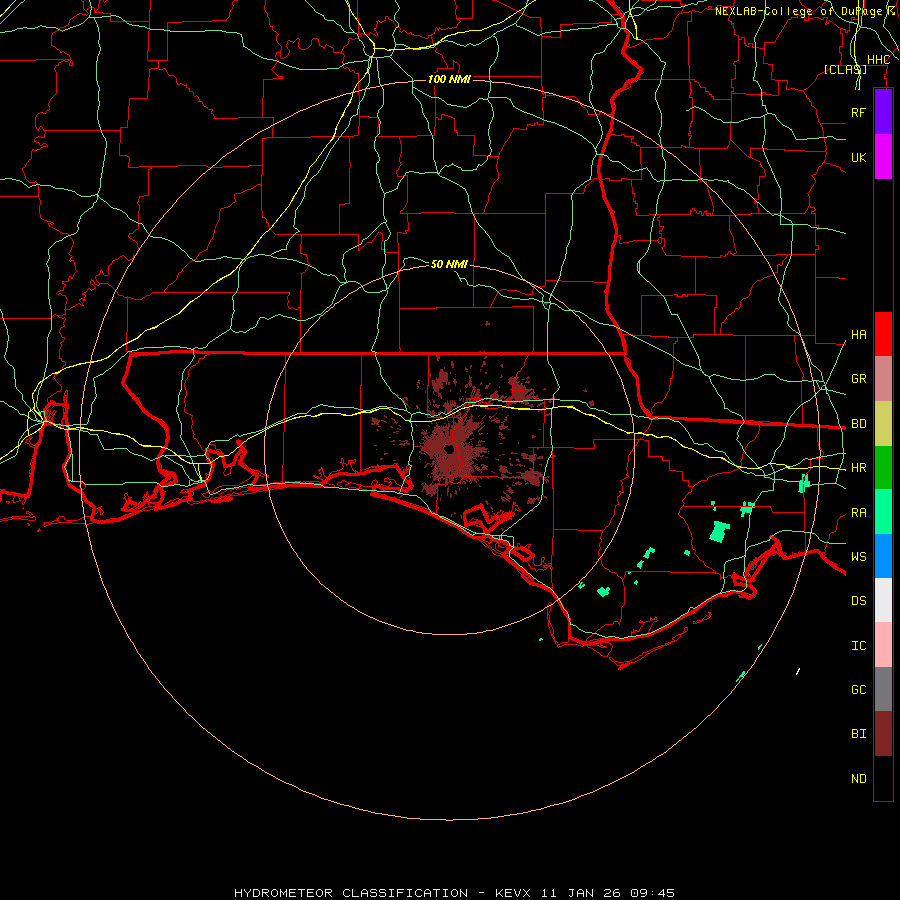Viewport: 900px width, 900px height.
Task: Click the KEVX station identifier
Action: [514, 893]
